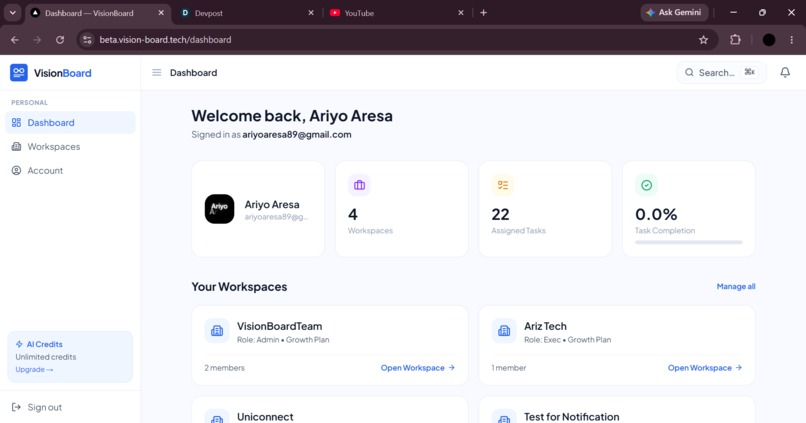Click the Unlimited credits text
Screen dimensions: 806x423
point(45,357)
